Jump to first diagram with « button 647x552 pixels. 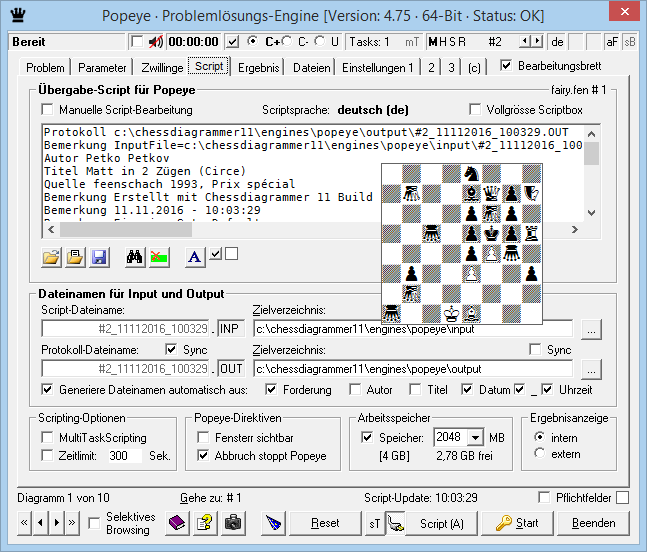point(24,523)
